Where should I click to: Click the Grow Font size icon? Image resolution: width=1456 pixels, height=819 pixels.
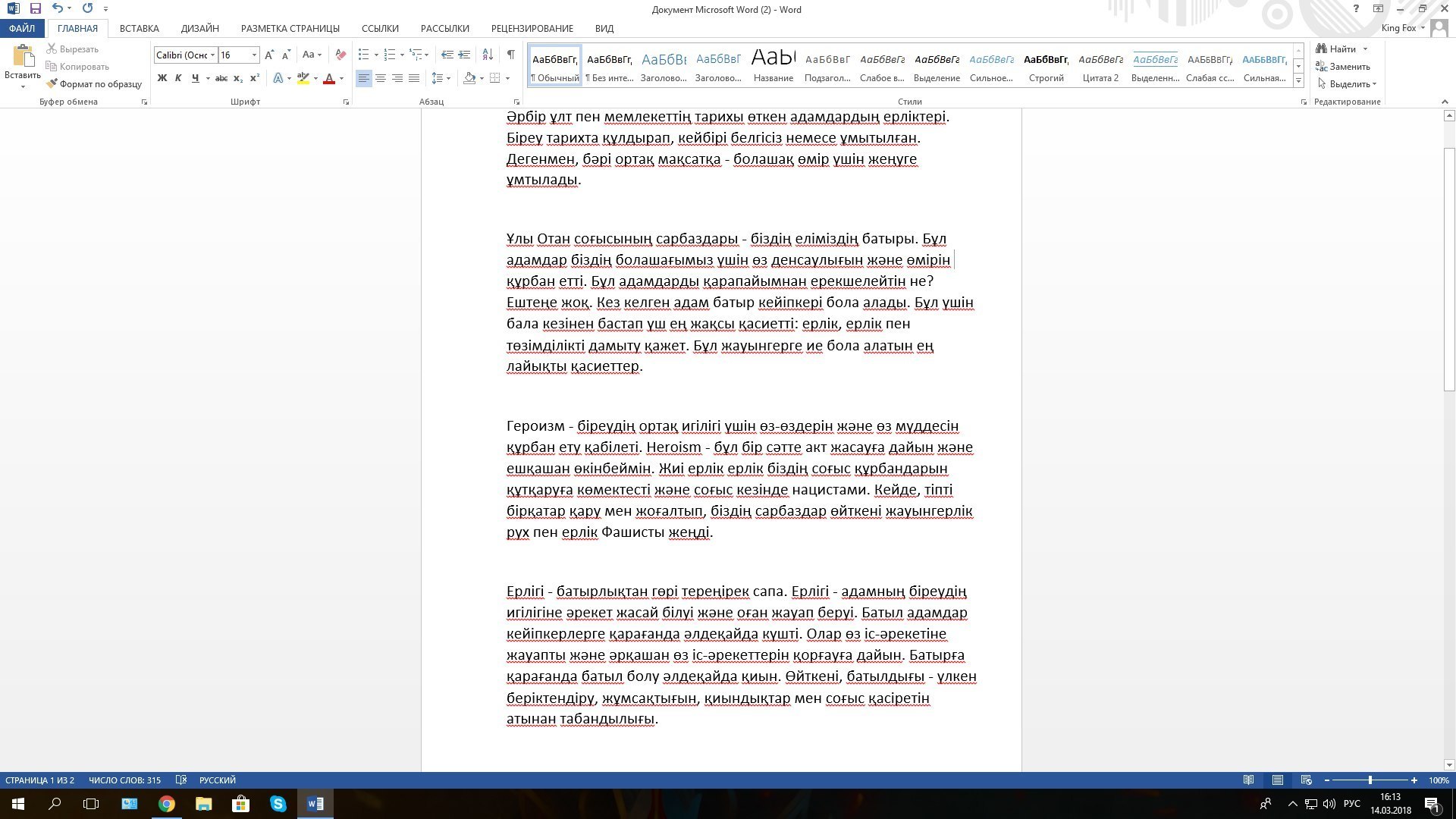(x=269, y=55)
